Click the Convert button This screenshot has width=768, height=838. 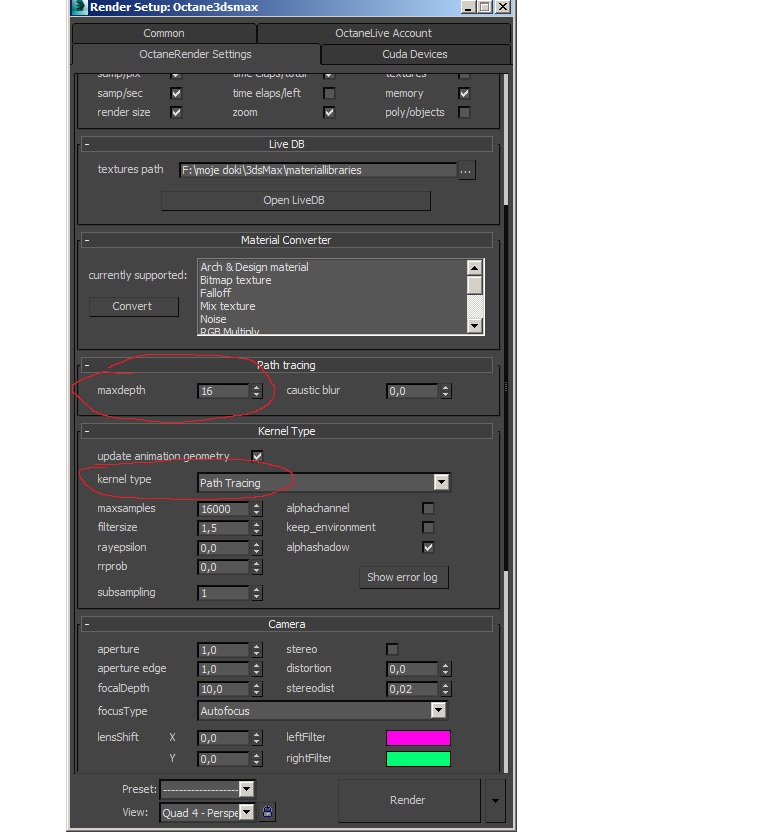tap(134, 306)
